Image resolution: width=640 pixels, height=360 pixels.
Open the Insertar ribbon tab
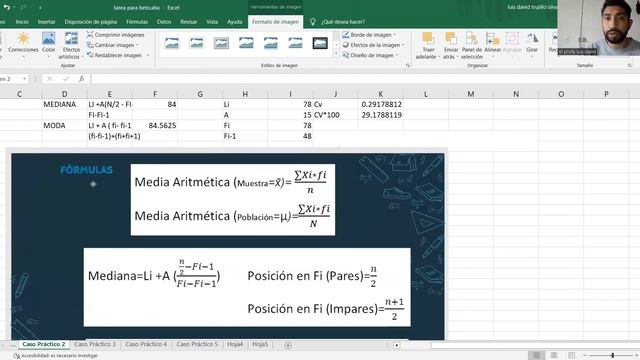[x=47, y=22]
